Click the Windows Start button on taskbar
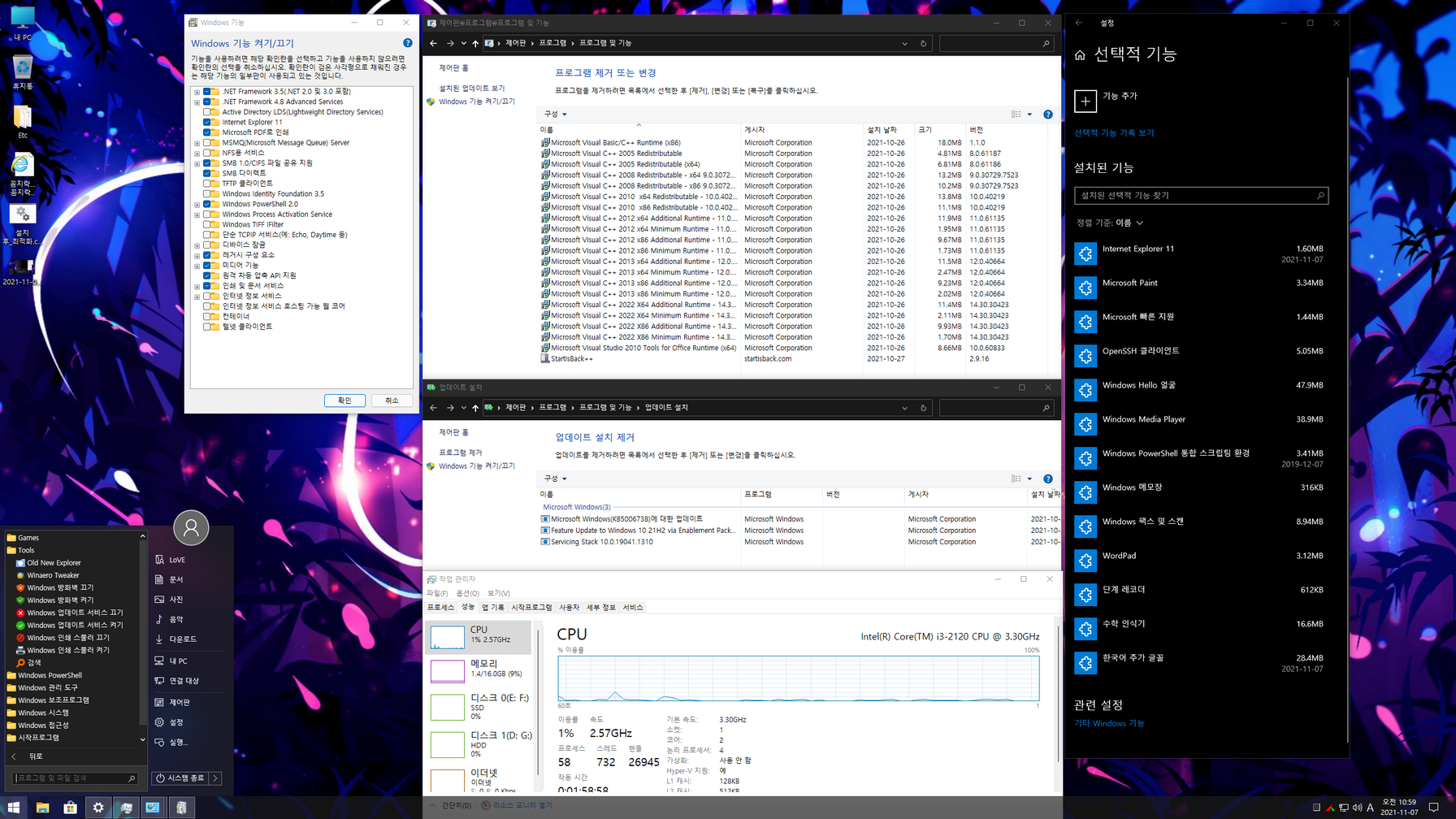The image size is (1456, 819). pyautogui.click(x=14, y=808)
